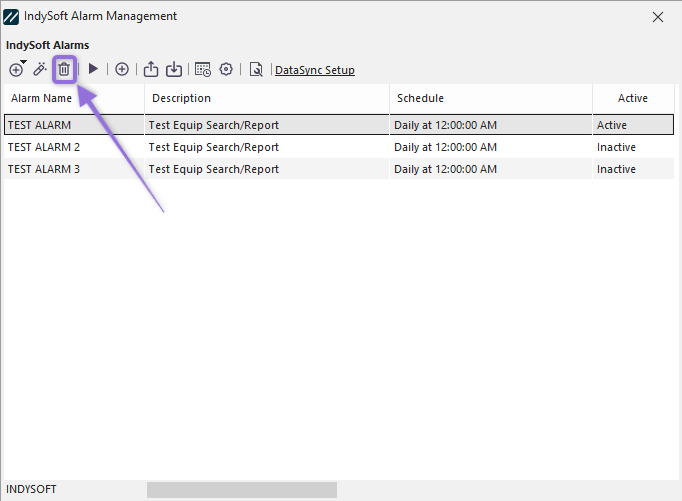Screen dimensions: 682x501
Task: Delete the selected alarm with trash icon
Action: pyautogui.click(x=64, y=69)
